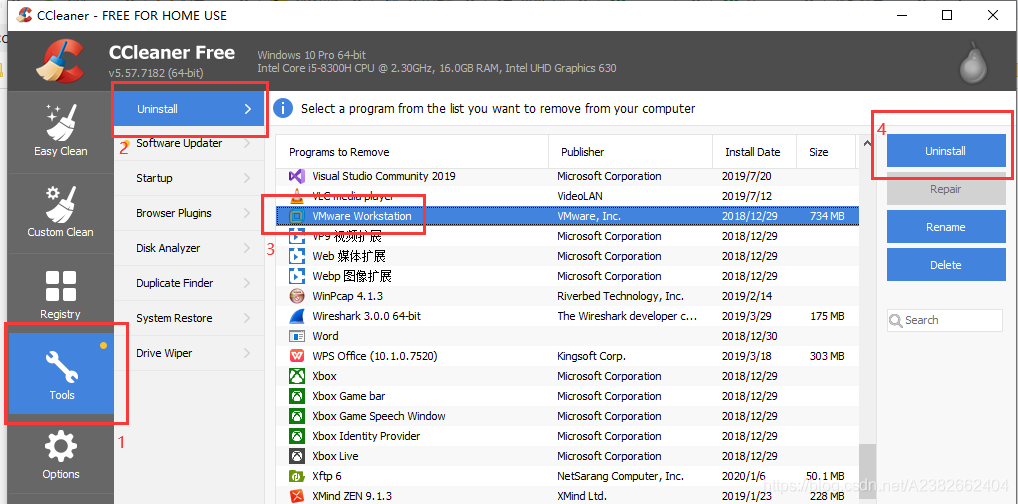
Task: Click the search magnifier icon
Action: pyautogui.click(x=896, y=320)
